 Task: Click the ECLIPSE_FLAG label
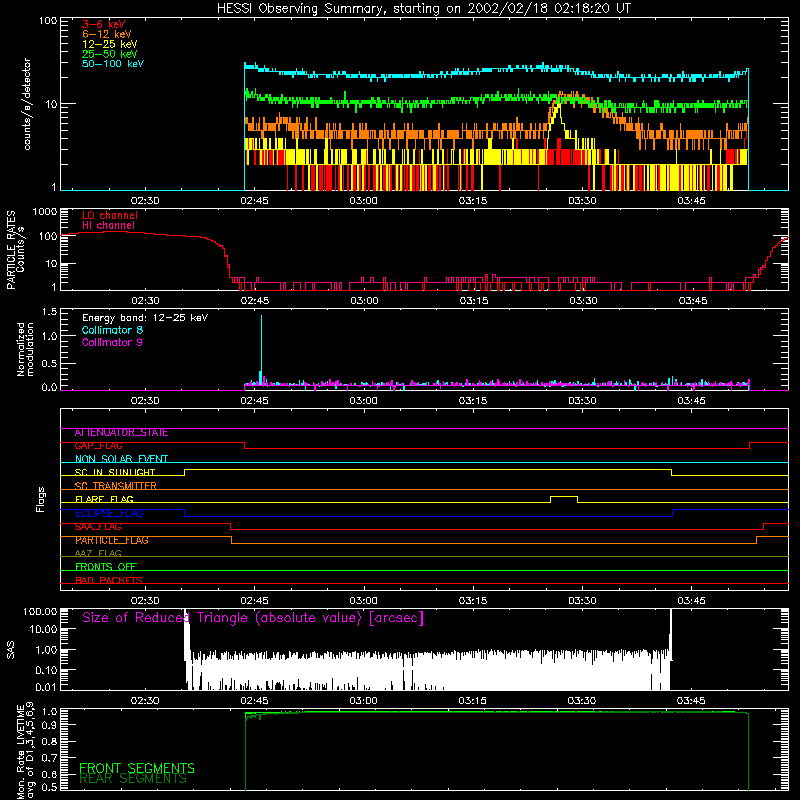[109, 513]
